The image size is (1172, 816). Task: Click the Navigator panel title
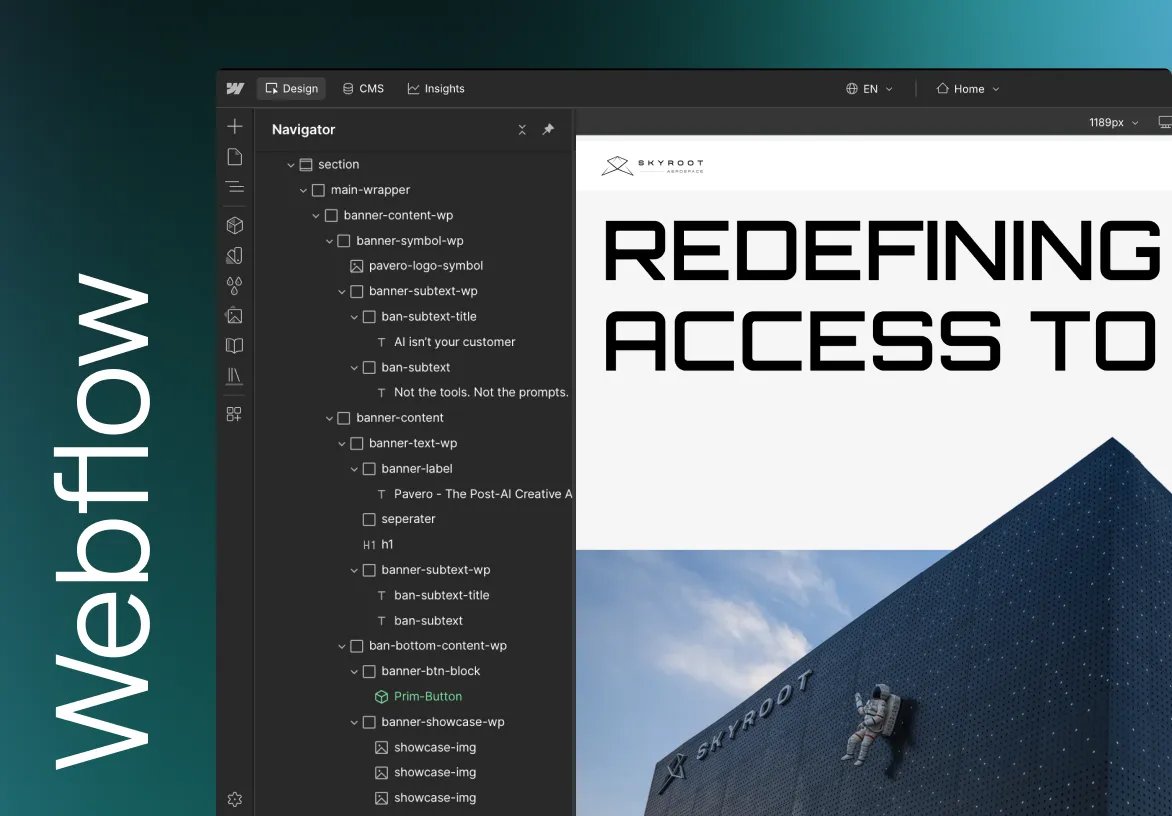(303, 129)
